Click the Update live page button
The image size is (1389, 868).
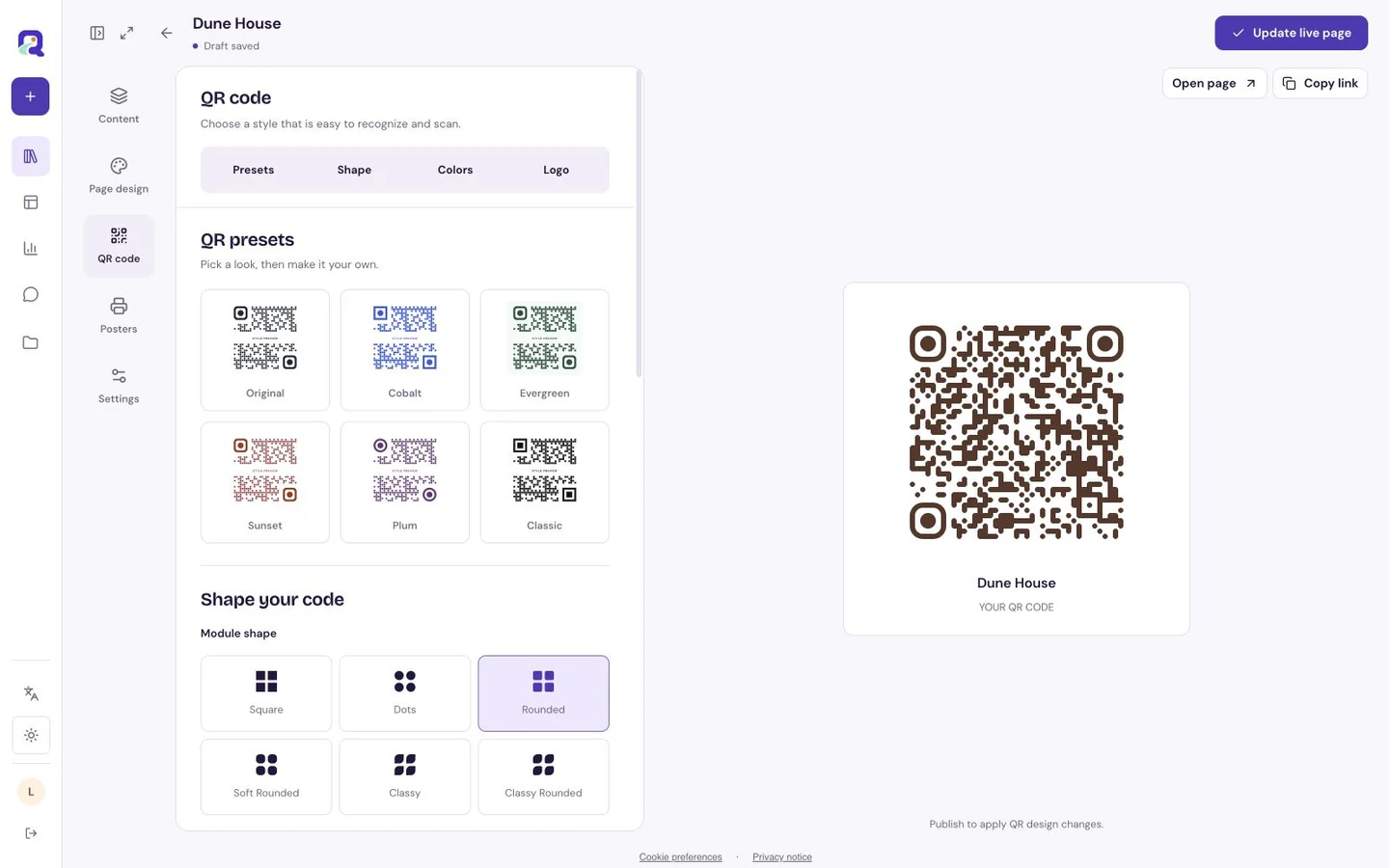[1292, 33]
